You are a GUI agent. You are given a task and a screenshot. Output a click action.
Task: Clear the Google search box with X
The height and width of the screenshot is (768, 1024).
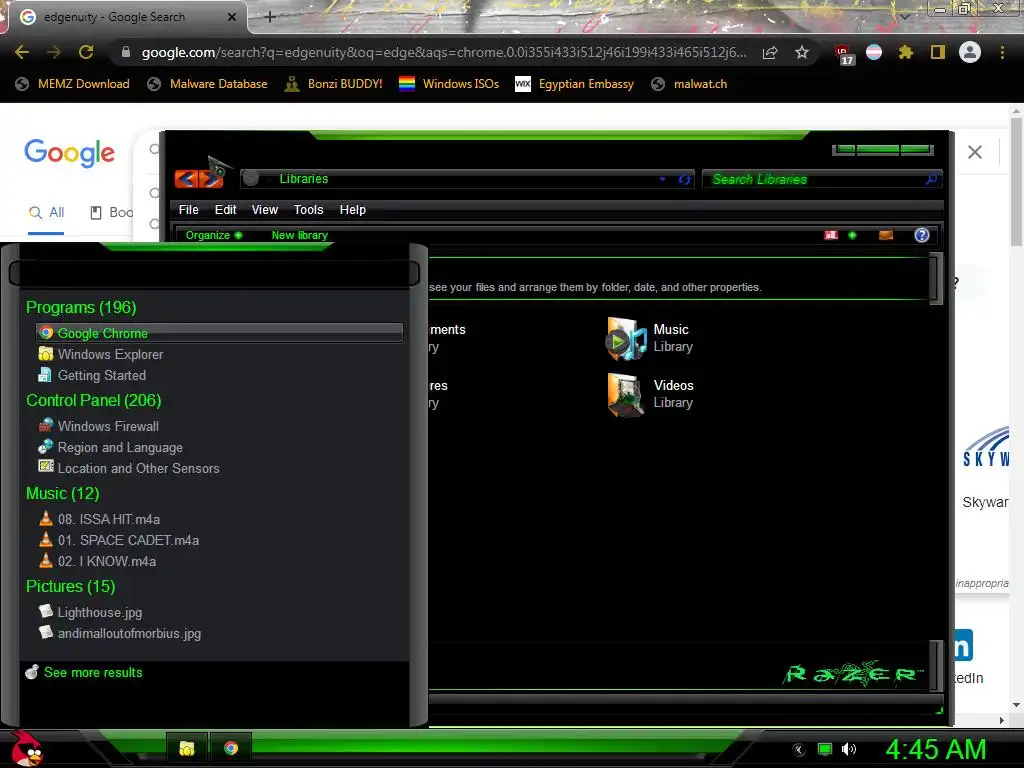click(x=974, y=152)
